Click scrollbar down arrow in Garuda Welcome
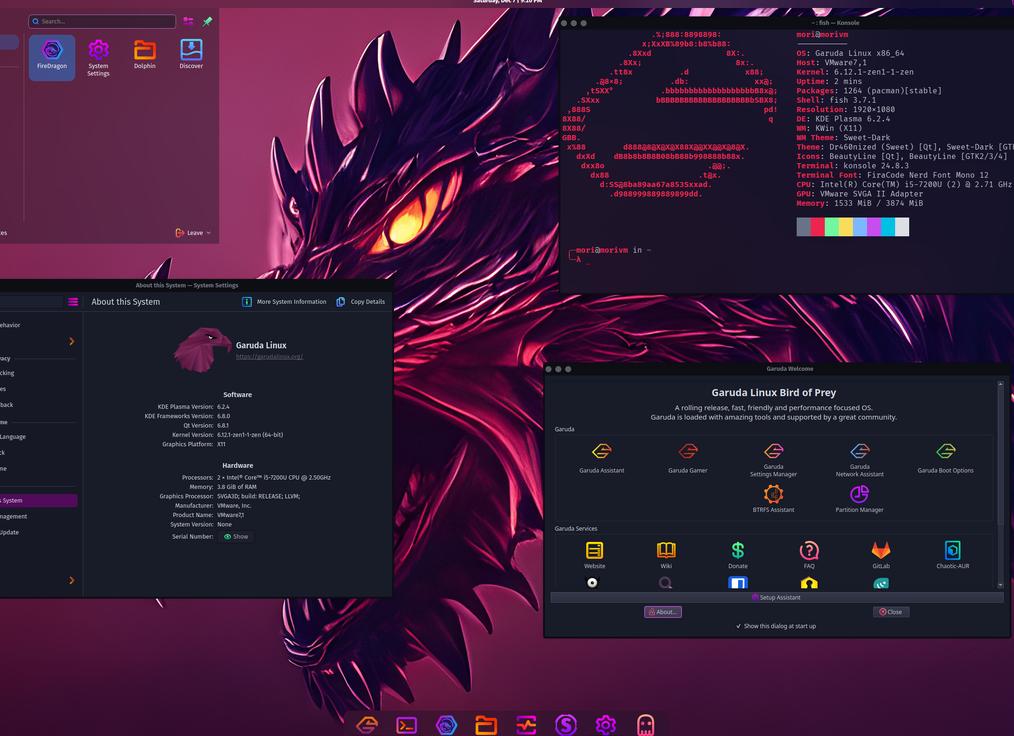 pyautogui.click(x=1000, y=585)
